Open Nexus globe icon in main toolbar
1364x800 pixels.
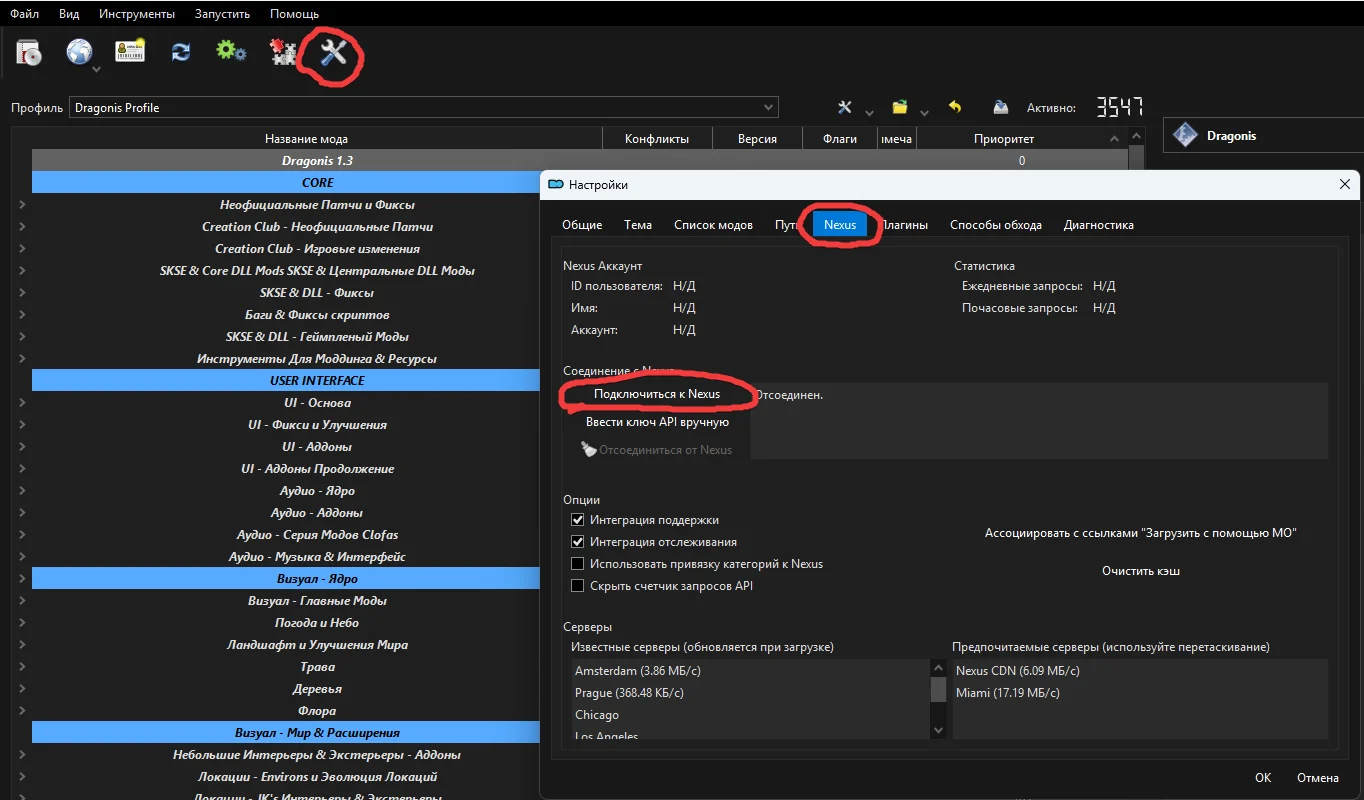tap(79, 51)
